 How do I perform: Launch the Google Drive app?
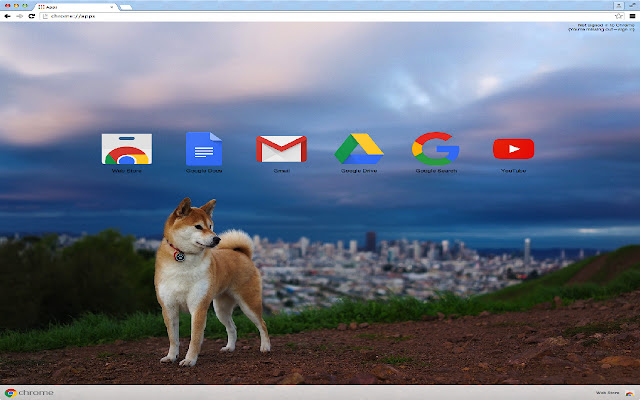pos(359,149)
